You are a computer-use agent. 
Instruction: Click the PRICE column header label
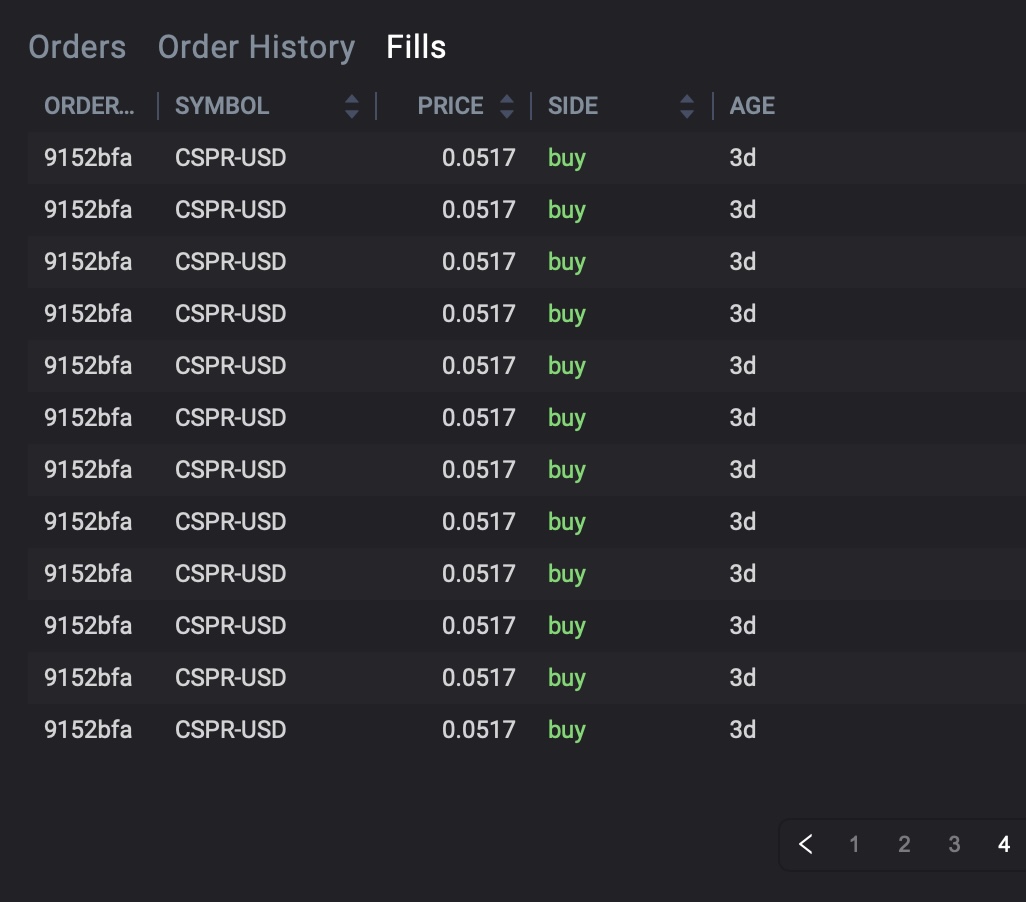tap(450, 106)
